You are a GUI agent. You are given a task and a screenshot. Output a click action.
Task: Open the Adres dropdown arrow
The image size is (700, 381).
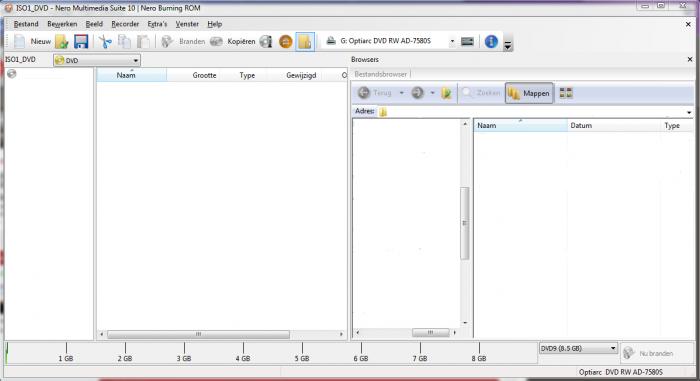pyautogui.click(x=689, y=112)
